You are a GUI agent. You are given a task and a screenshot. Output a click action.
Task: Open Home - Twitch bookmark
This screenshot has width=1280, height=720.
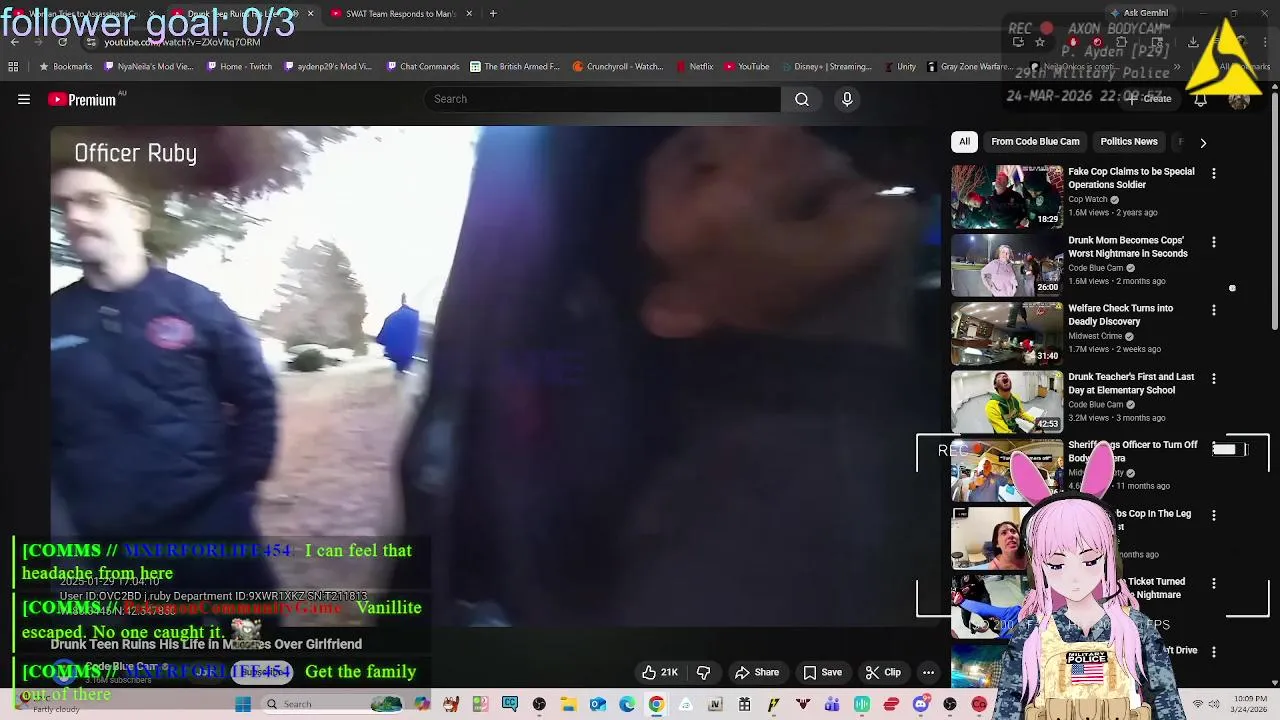click(x=239, y=67)
